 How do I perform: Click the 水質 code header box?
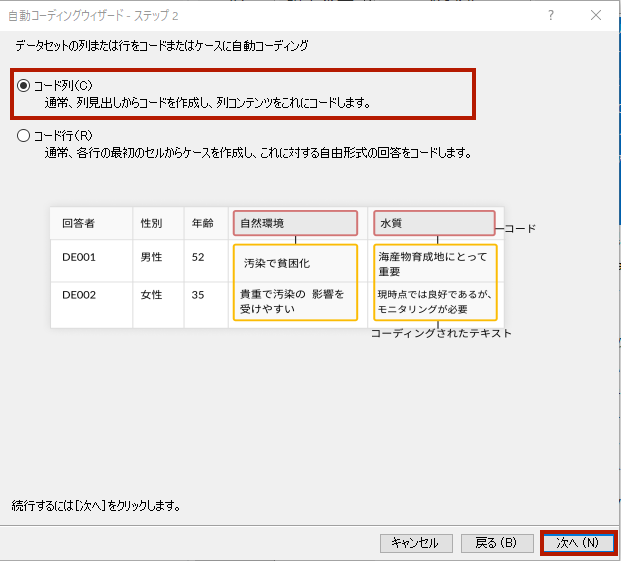[x=434, y=223]
